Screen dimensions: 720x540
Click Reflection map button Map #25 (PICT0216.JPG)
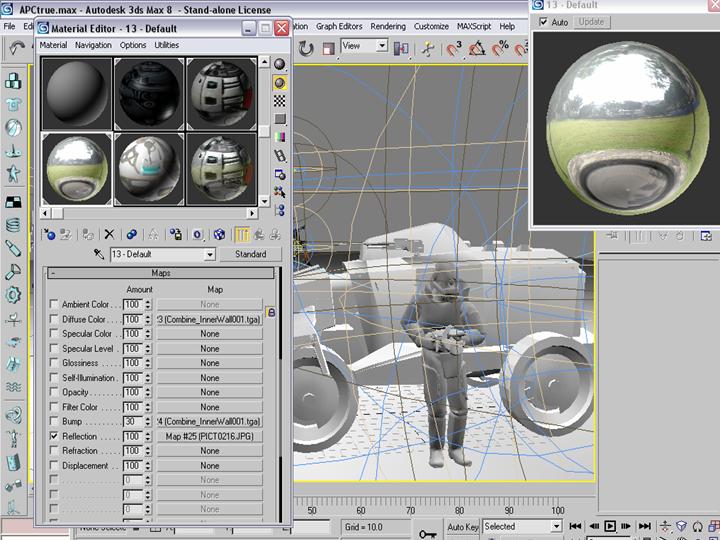coord(209,437)
